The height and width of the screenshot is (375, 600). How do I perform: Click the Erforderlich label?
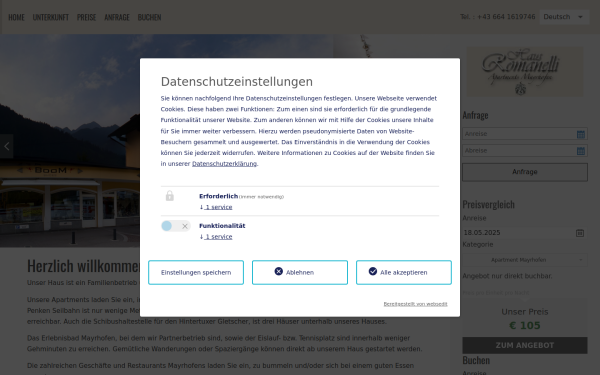pyautogui.click(x=218, y=196)
